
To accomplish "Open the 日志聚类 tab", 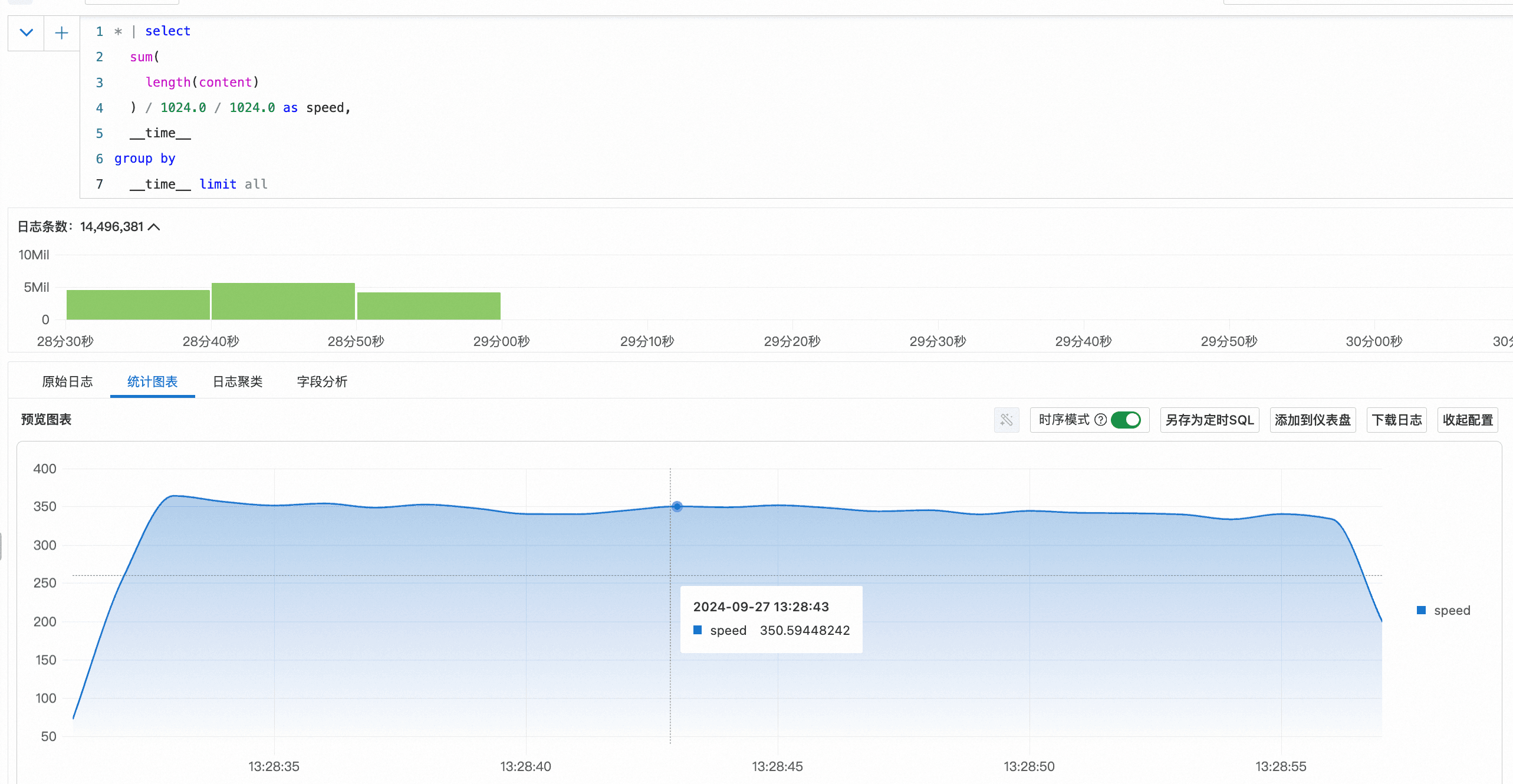I will coord(237,381).
